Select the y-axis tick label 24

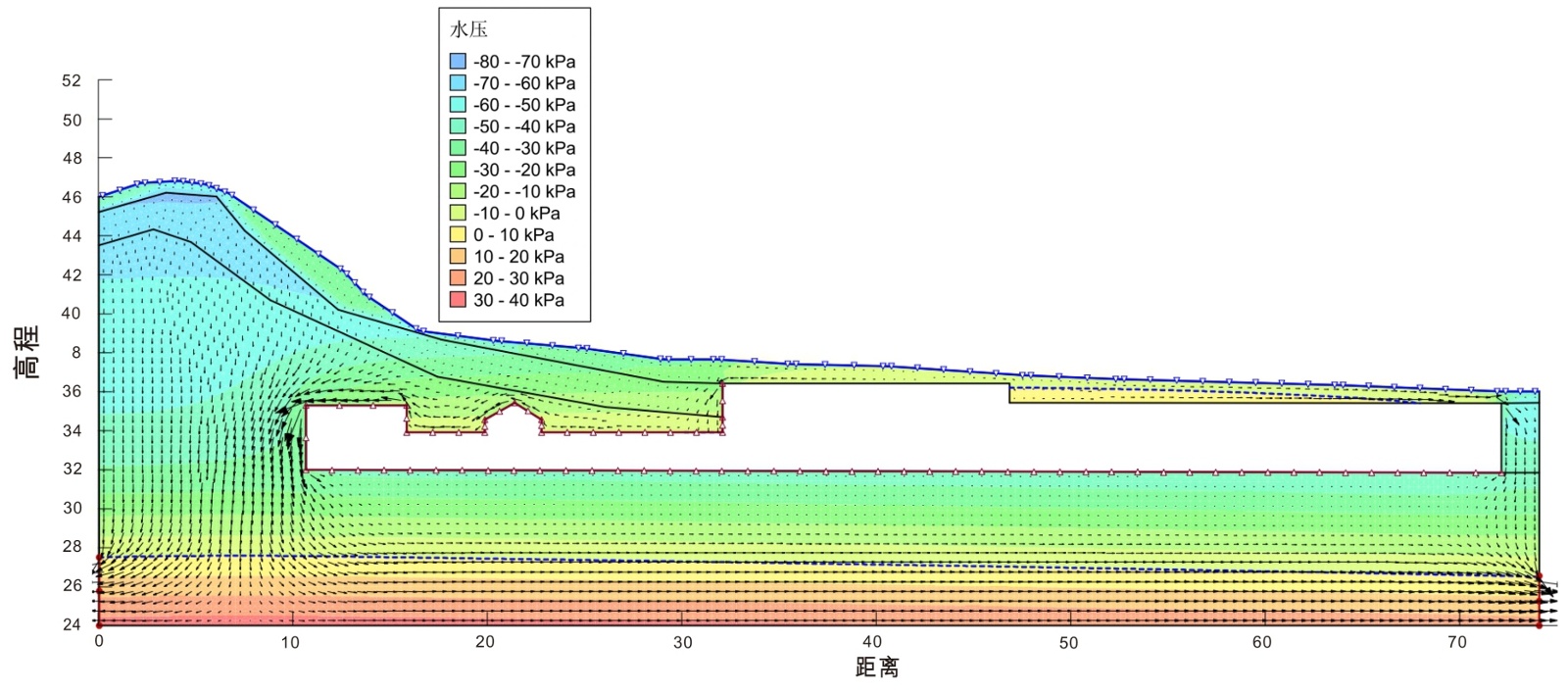coord(72,624)
